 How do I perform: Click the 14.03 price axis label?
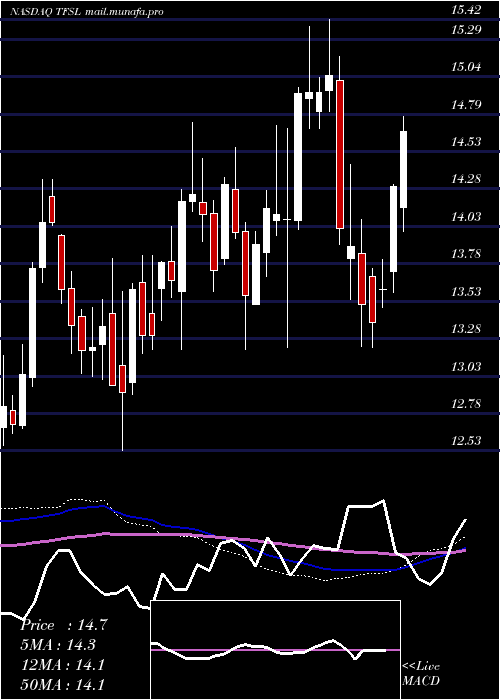pos(466,217)
